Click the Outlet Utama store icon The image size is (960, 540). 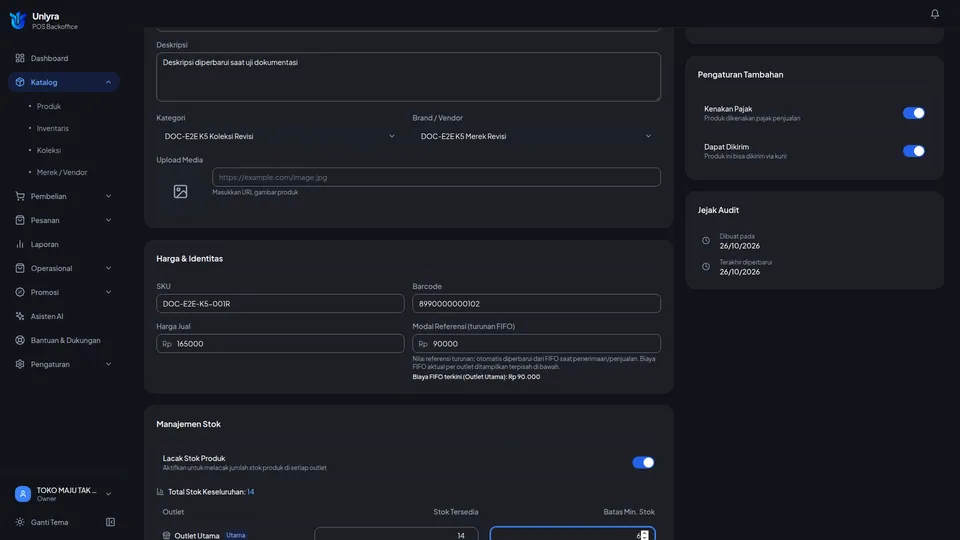click(x=167, y=536)
